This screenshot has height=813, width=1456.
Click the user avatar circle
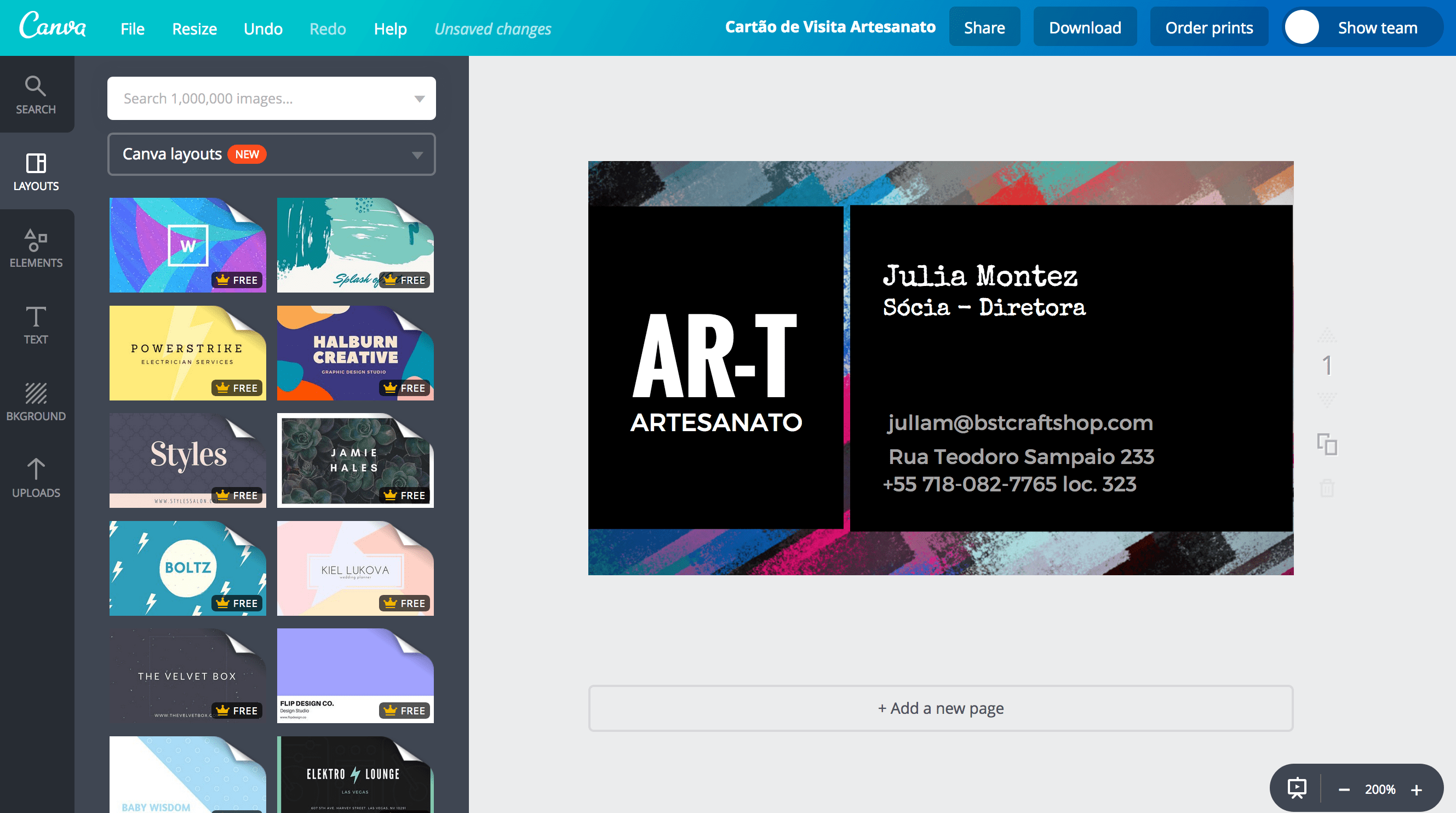point(1302,27)
